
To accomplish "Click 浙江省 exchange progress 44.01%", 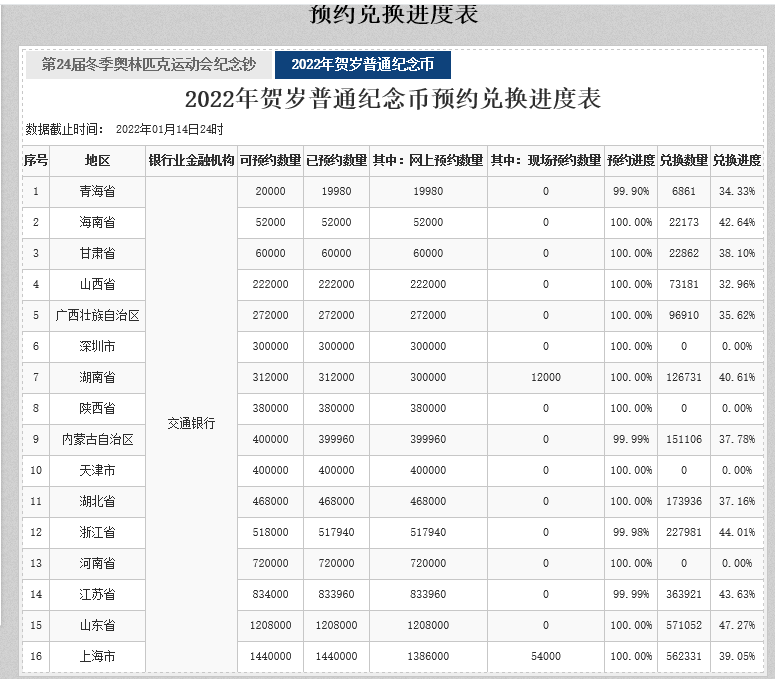I will point(737,532).
